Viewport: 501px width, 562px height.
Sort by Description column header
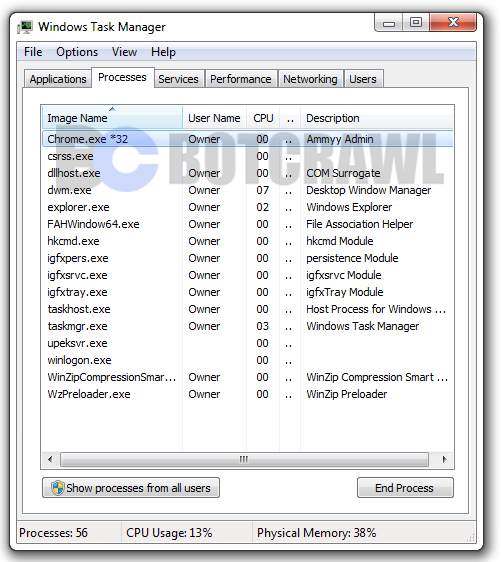coord(377,118)
